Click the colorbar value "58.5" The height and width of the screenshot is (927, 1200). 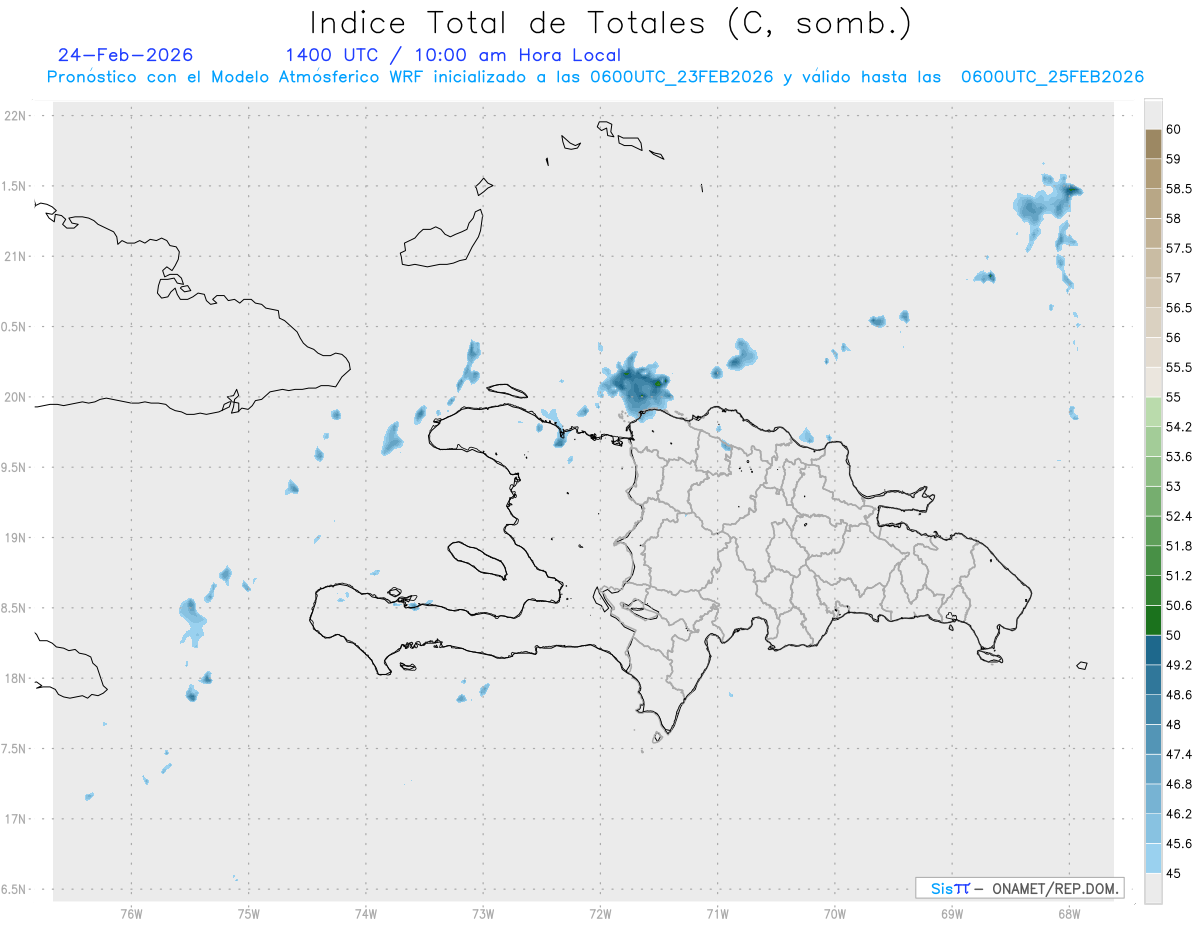[x=1179, y=188]
